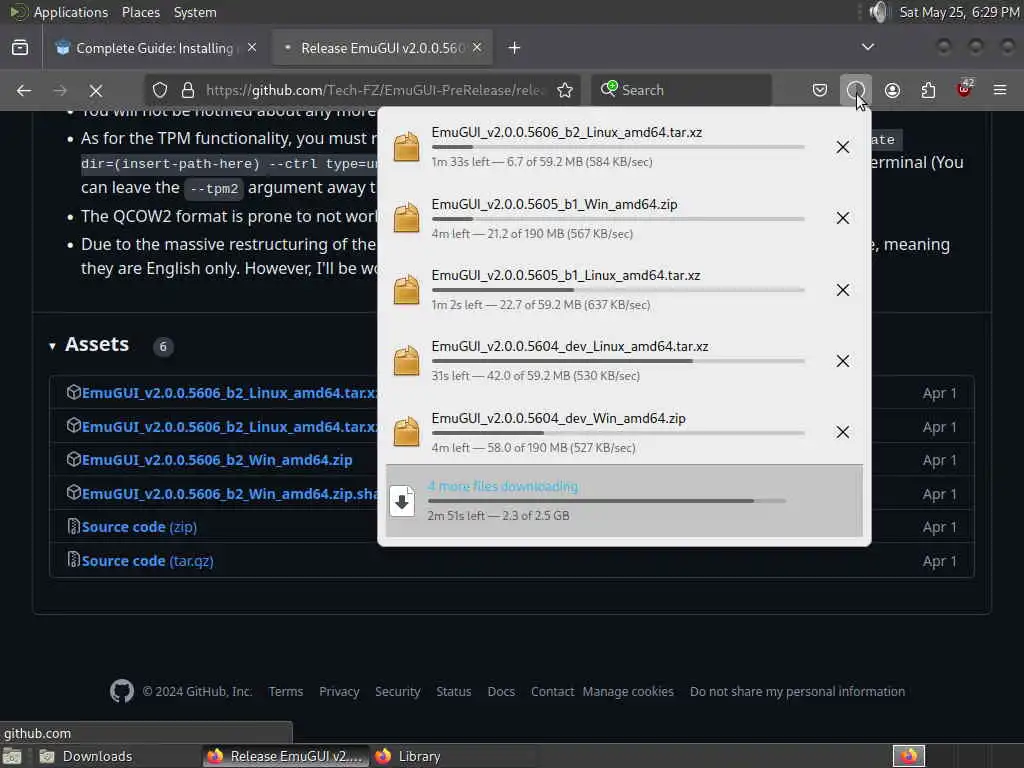Click the Search box in toolbar
Viewport: 1024px width, 768px height.
682,90
